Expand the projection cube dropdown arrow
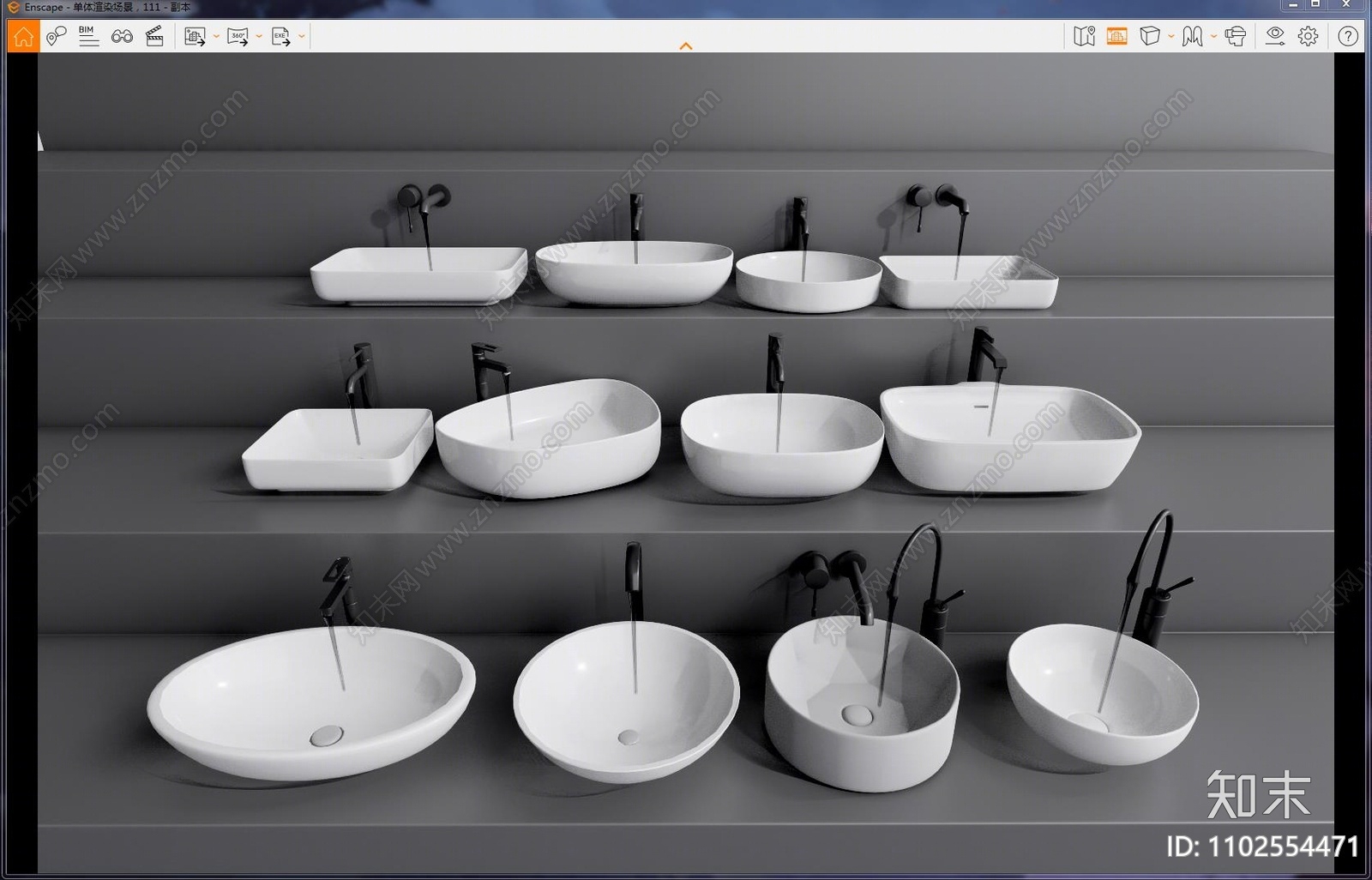Screen dimensions: 1372x880 [1171, 36]
